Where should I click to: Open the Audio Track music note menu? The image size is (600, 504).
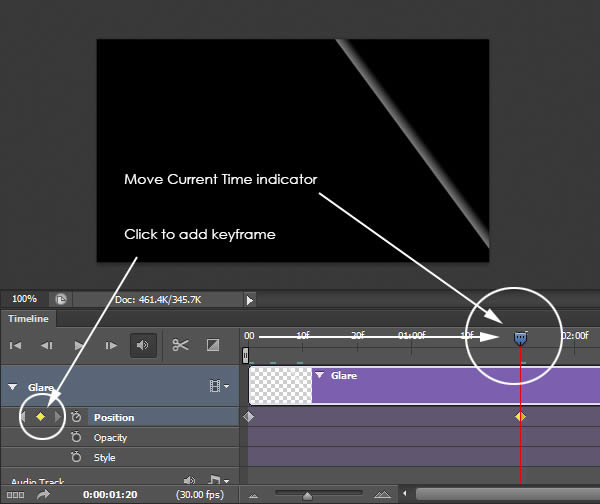click(219, 480)
